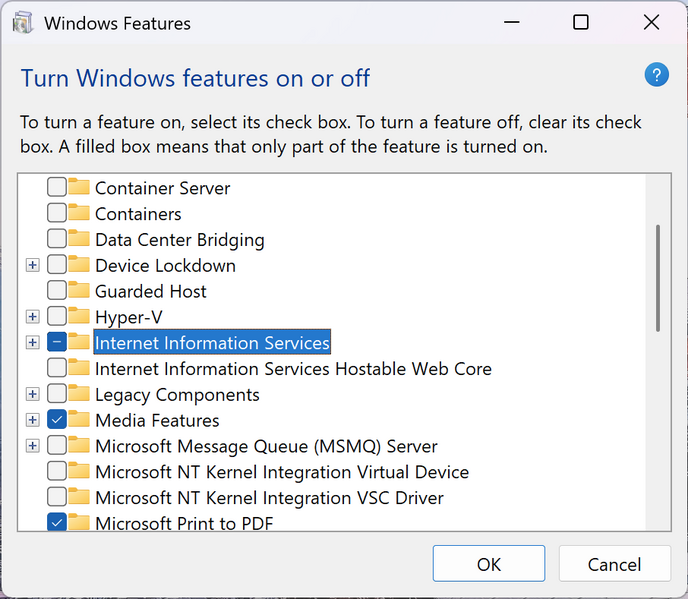Image resolution: width=688 pixels, height=599 pixels.
Task: Click the Microsoft Print to PDF folder icon
Action: pyautogui.click(x=79, y=522)
